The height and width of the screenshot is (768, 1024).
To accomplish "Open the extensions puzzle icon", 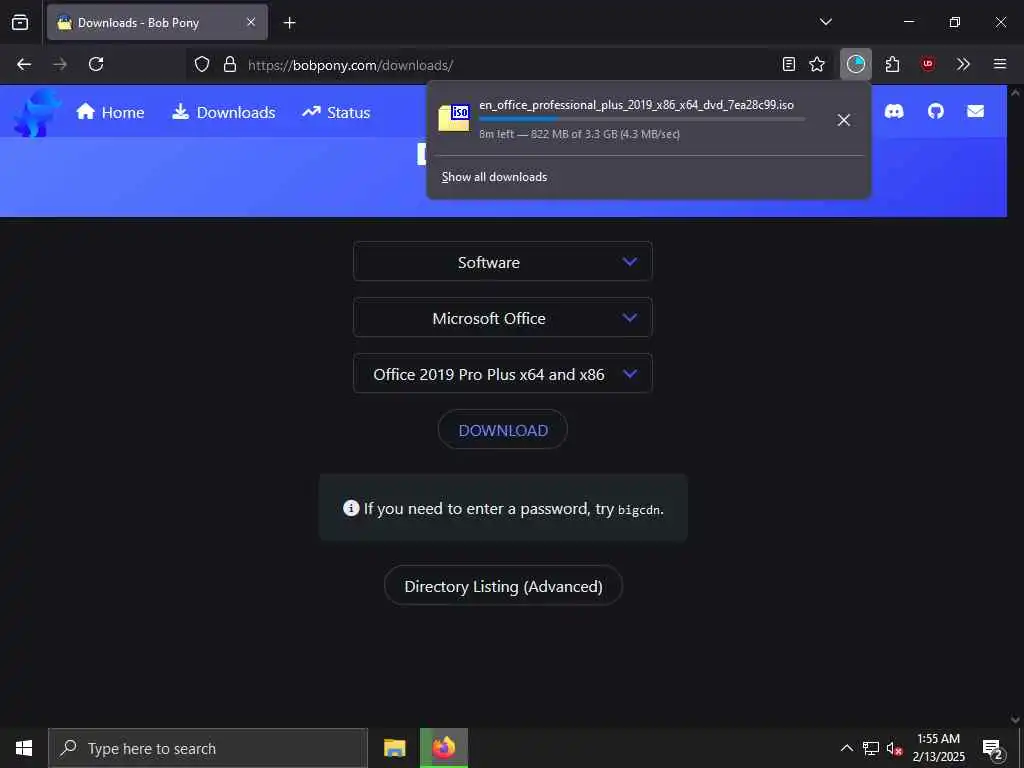I will (892, 64).
